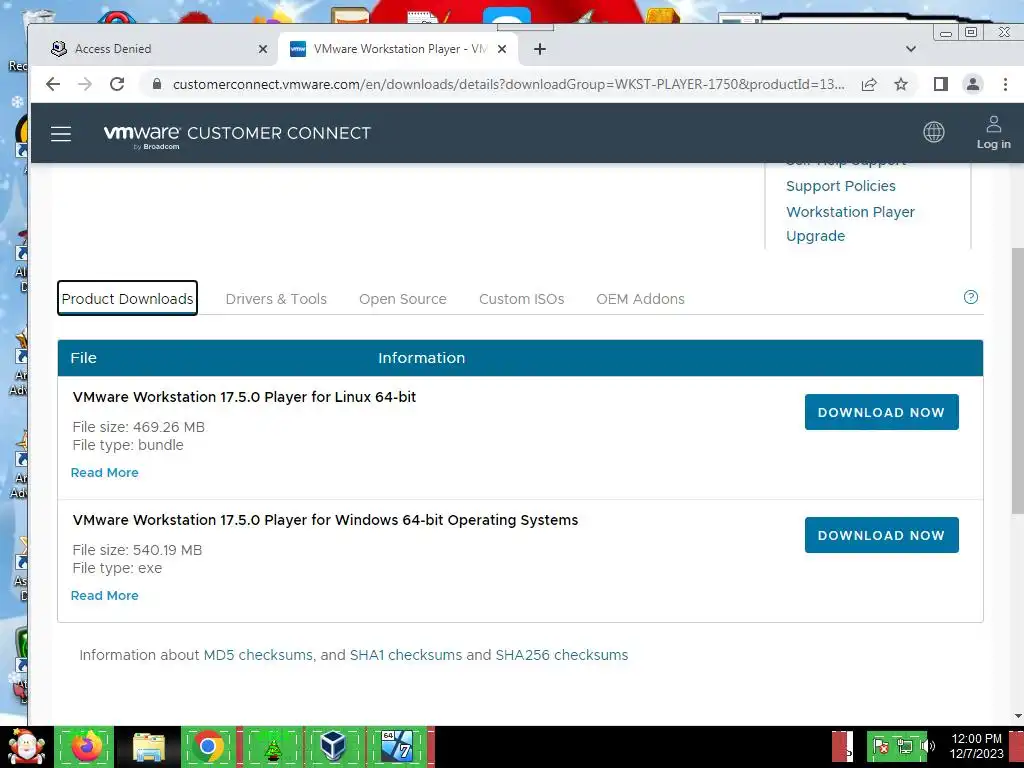Open the taskbar clock and date
This screenshot has height=768, width=1024.
tap(976, 746)
